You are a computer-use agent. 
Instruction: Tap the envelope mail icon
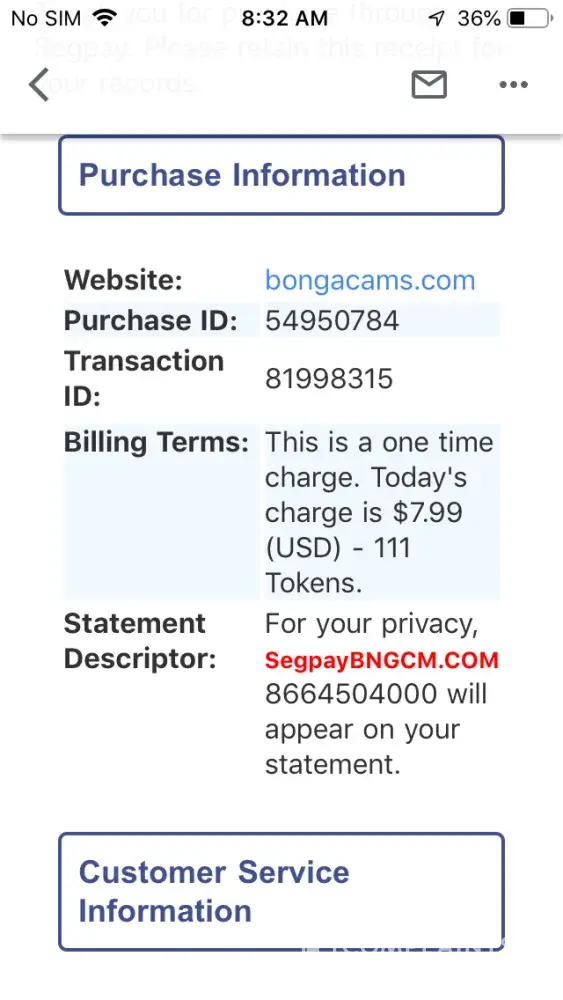click(x=429, y=85)
